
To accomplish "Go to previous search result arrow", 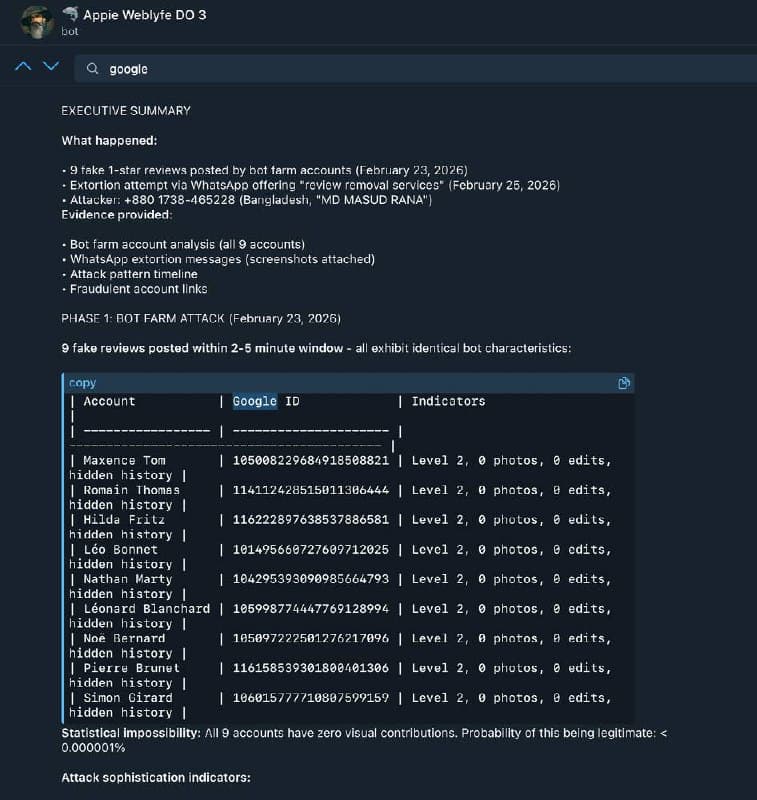I will (23, 66).
